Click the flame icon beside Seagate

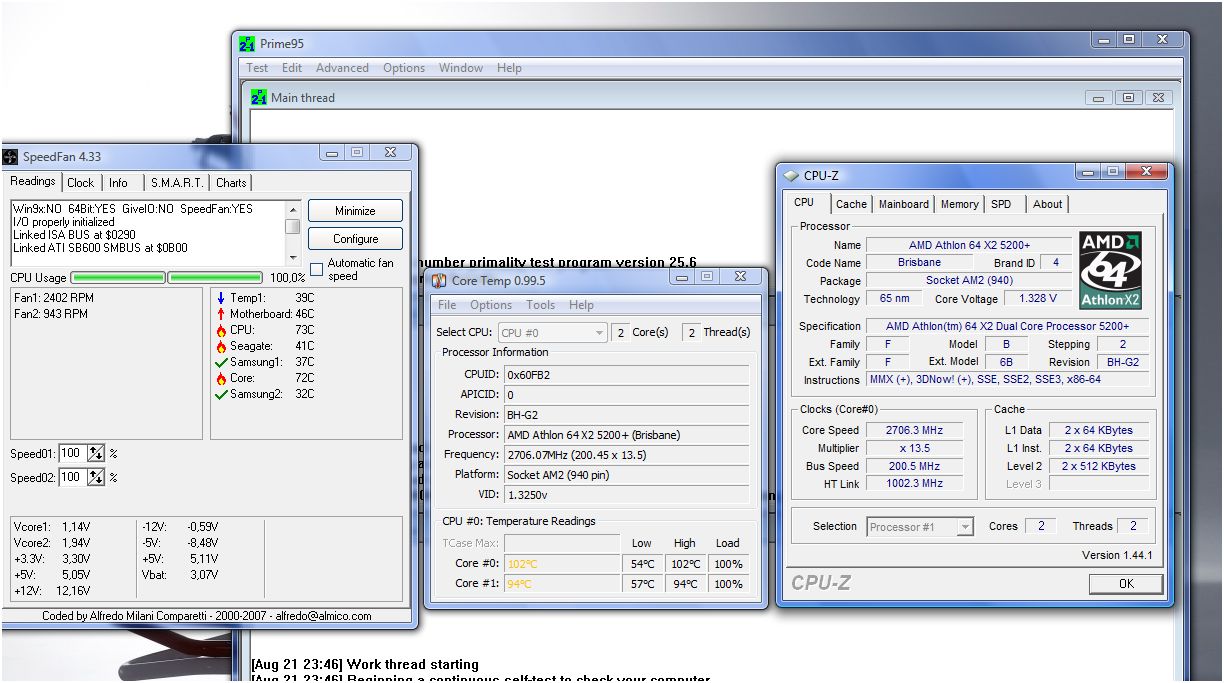[220, 346]
